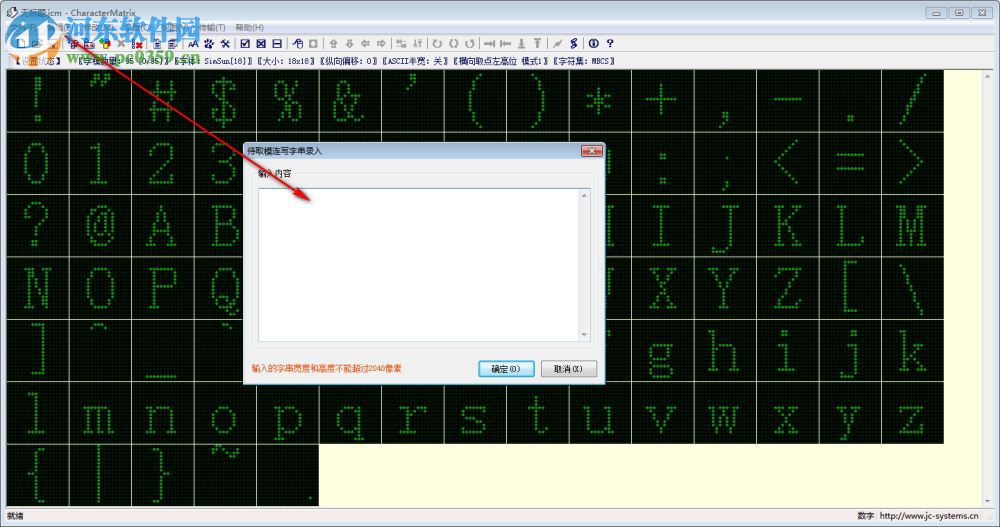This screenshot has height=527, width=1000.
Task: Click the 取消(X) button in dialog
Action: coord(568,369)
